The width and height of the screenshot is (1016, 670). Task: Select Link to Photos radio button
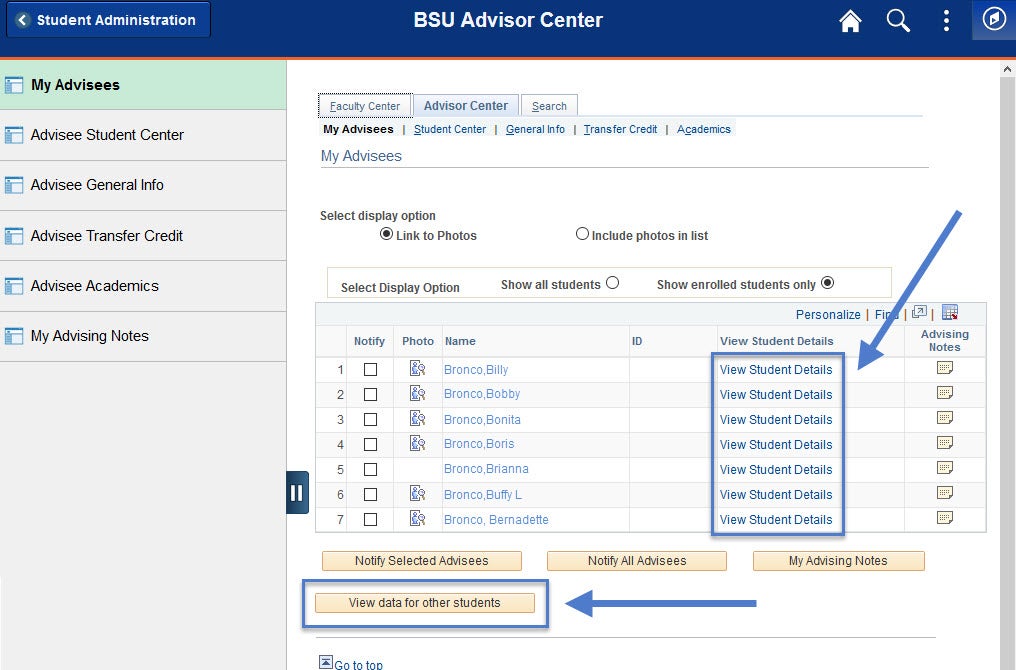click(x=386, y=234)
